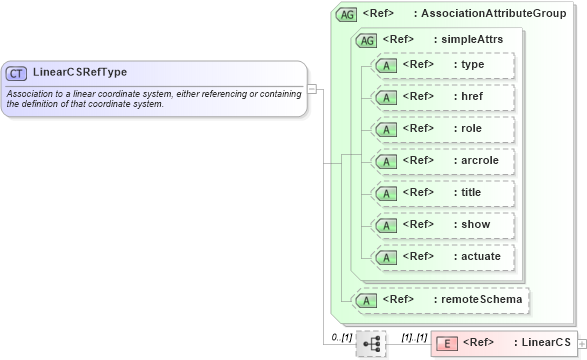Click the A icon next to href
This screenshot has width=587, height=360.
tap(386, 98)
